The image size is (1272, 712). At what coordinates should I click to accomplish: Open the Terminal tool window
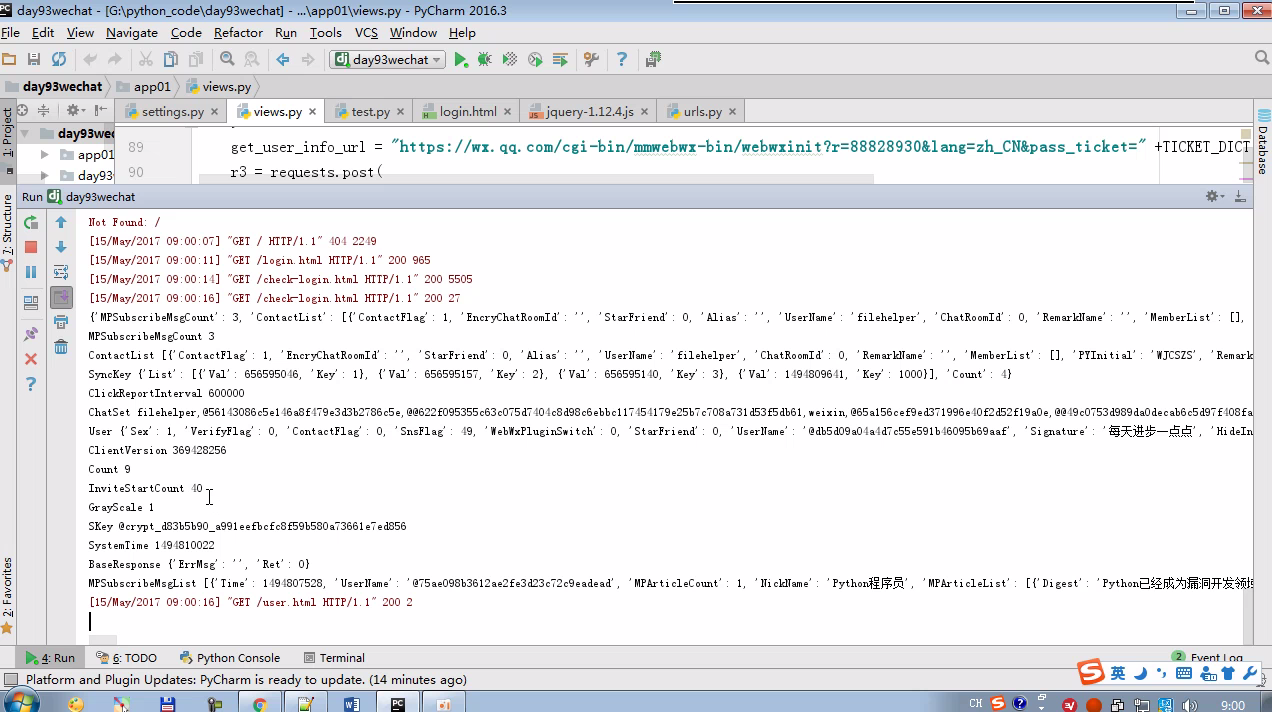(x=334, y=658)
